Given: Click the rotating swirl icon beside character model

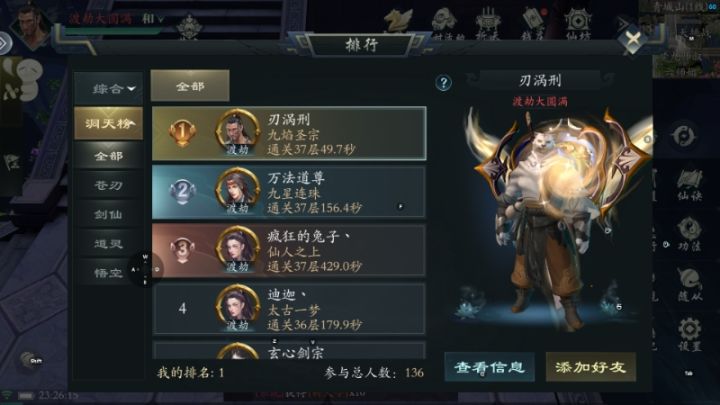Looking at the screenshot, I should [x=683, y=136].
